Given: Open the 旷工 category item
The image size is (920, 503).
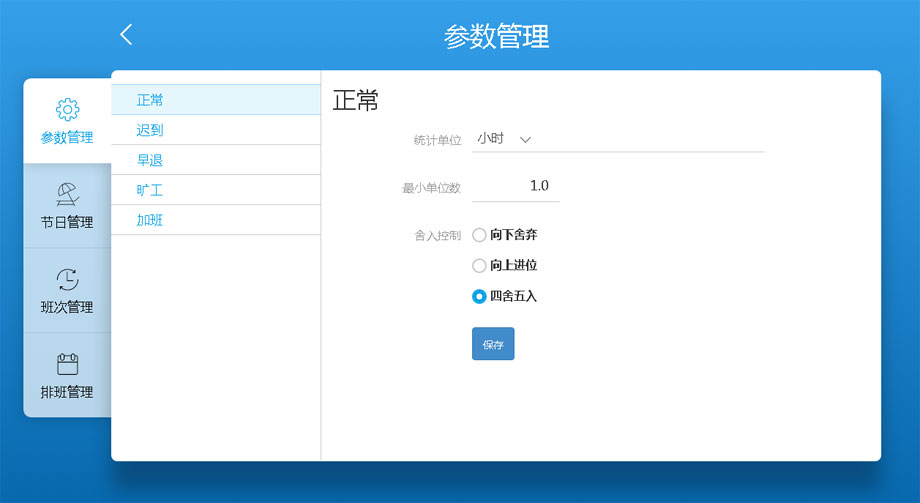Looking at the screenshot, I should (150, 190).
